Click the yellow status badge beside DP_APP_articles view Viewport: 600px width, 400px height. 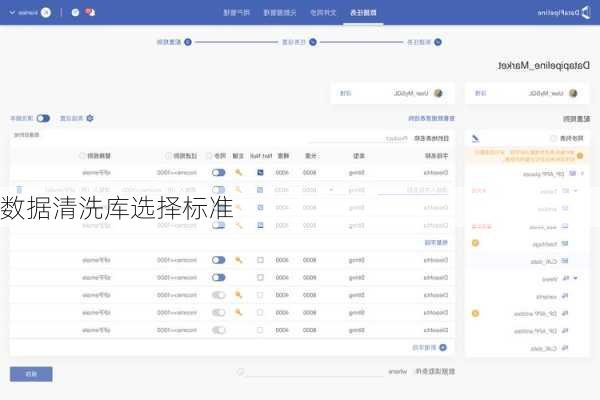(475, 313)
